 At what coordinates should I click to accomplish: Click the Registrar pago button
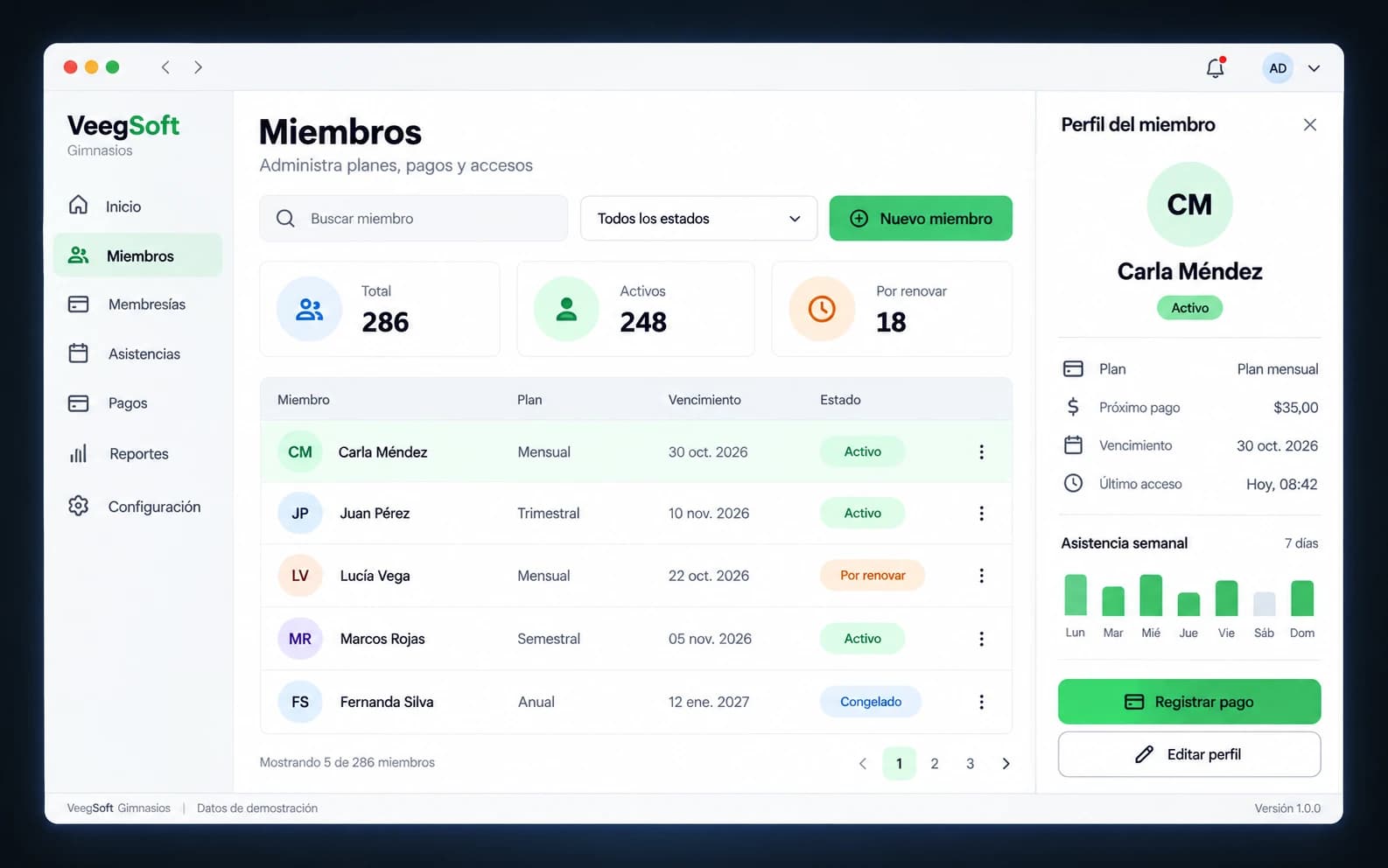pyautogui.click(x=1189, y=702)
